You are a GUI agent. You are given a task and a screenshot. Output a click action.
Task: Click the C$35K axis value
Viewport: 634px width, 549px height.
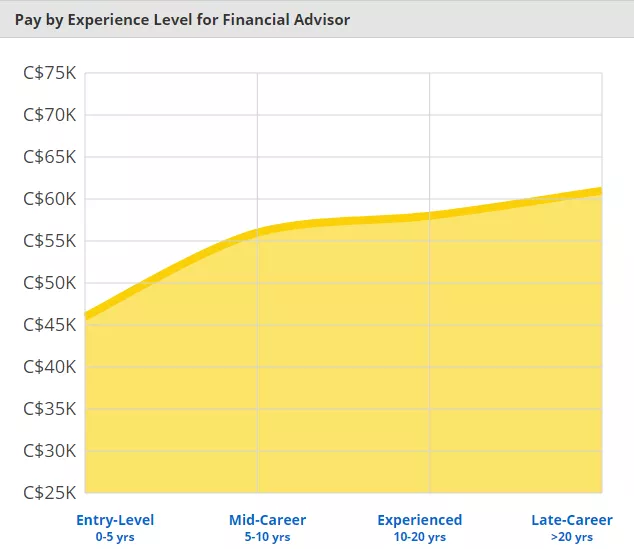(50, 409)
